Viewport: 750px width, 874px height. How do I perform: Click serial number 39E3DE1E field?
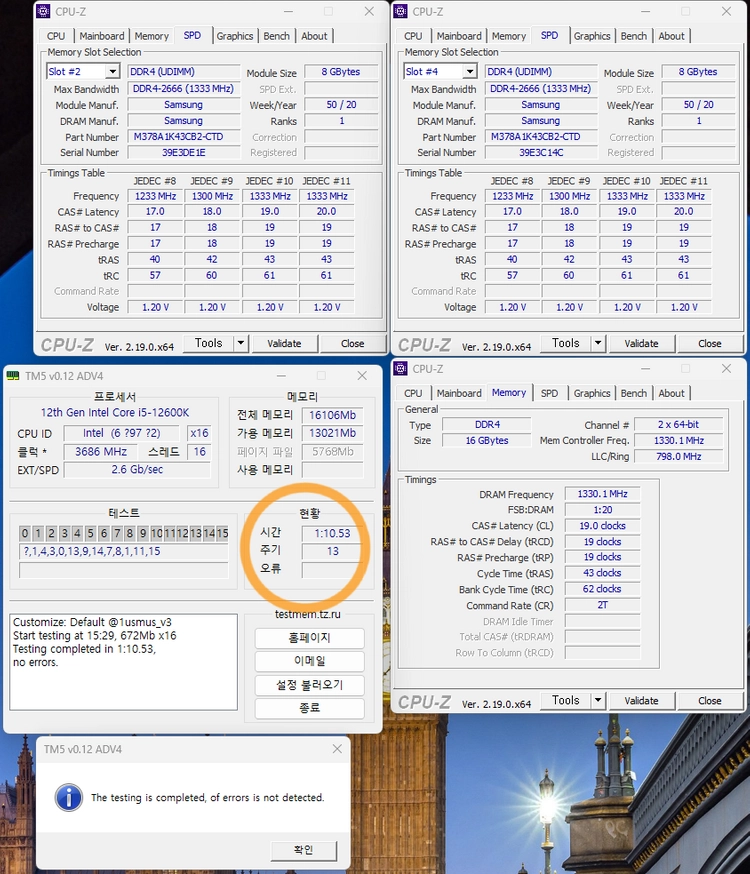(184, 152)
